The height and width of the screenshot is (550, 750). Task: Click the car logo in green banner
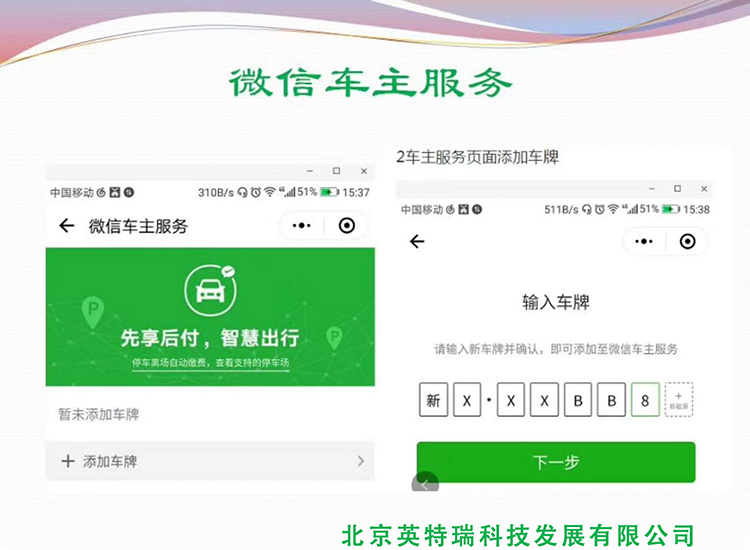pyautogui.click(x=210, y=290)
